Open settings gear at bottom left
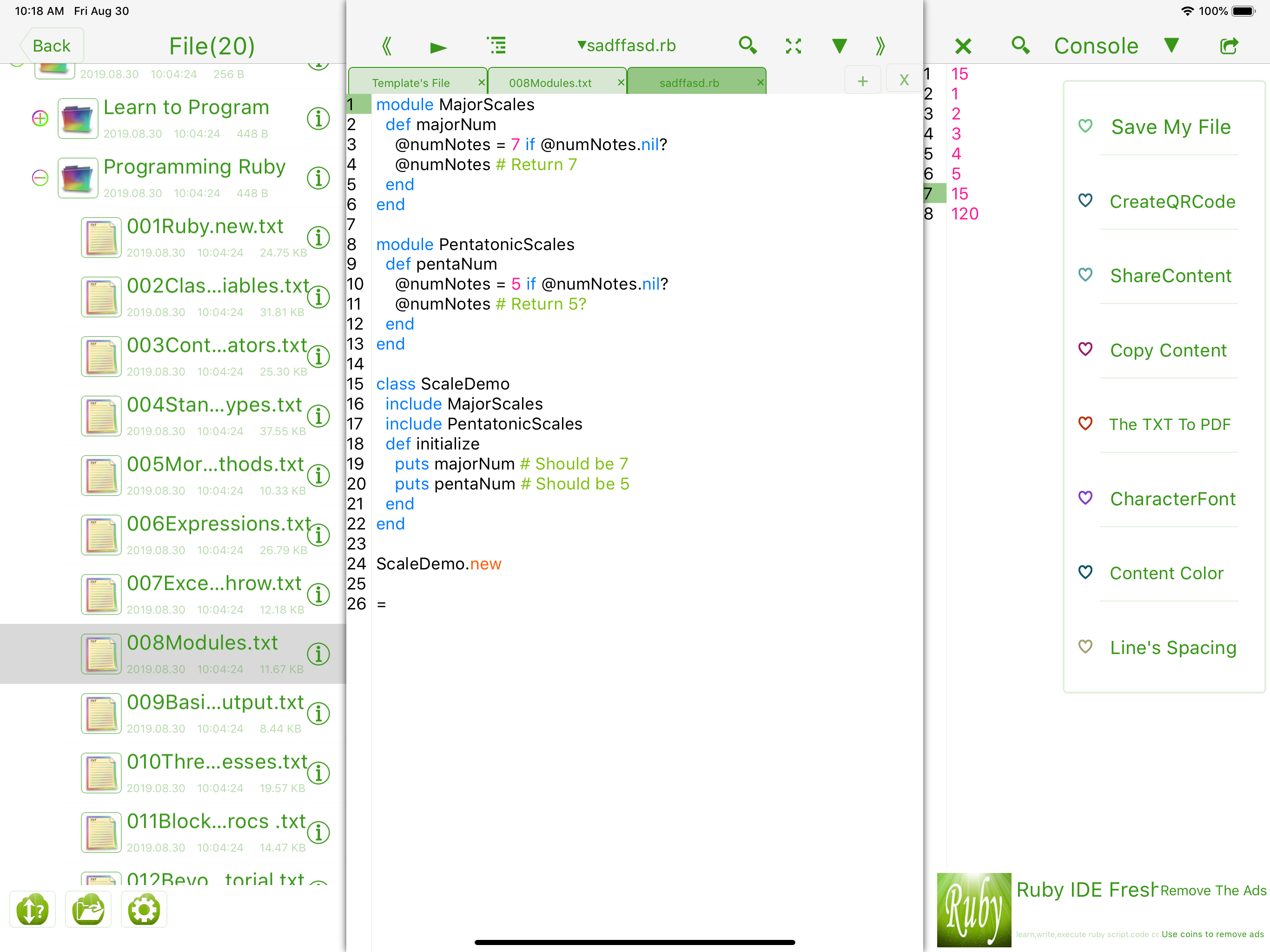The width and height of the screenshot is (1270, 952). [144, 909]
